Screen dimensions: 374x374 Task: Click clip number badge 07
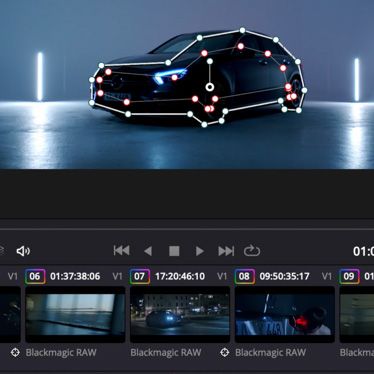click(140, 276)
